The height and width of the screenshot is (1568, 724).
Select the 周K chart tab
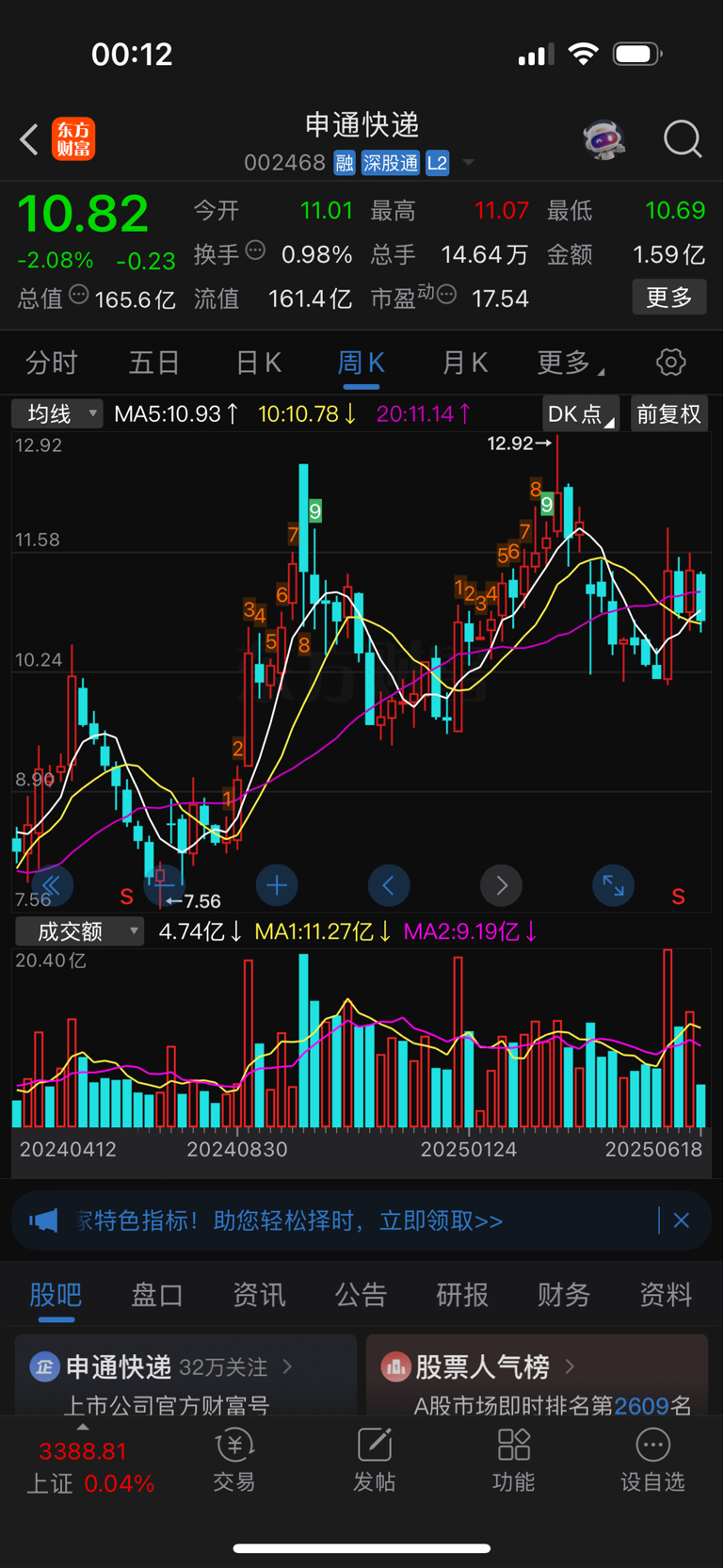[361, 363]
